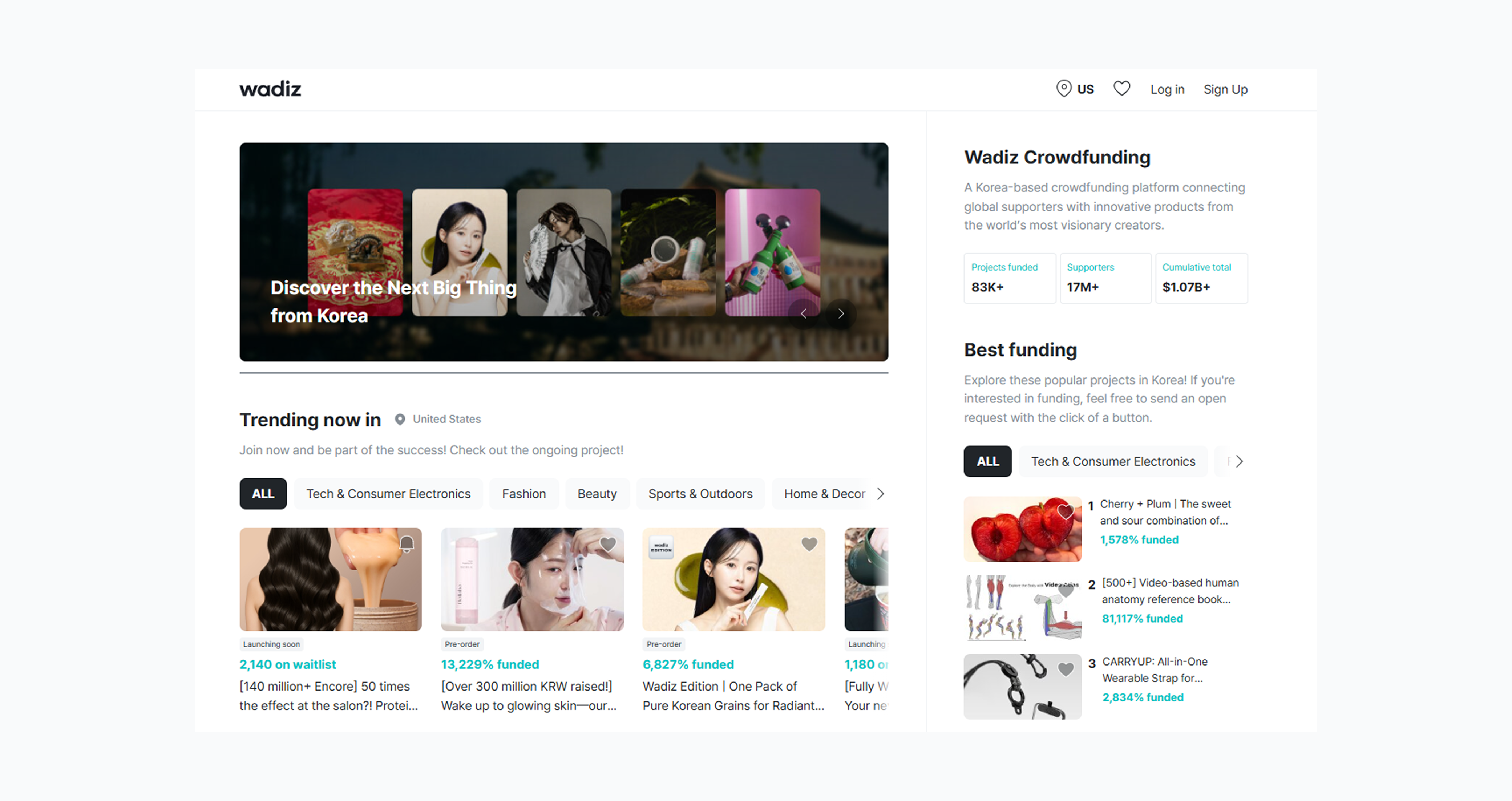This screenshot has width=1512, height=801.
Task: Open the Cherry + Plum thumbnail
Action: pos(1023,529)
